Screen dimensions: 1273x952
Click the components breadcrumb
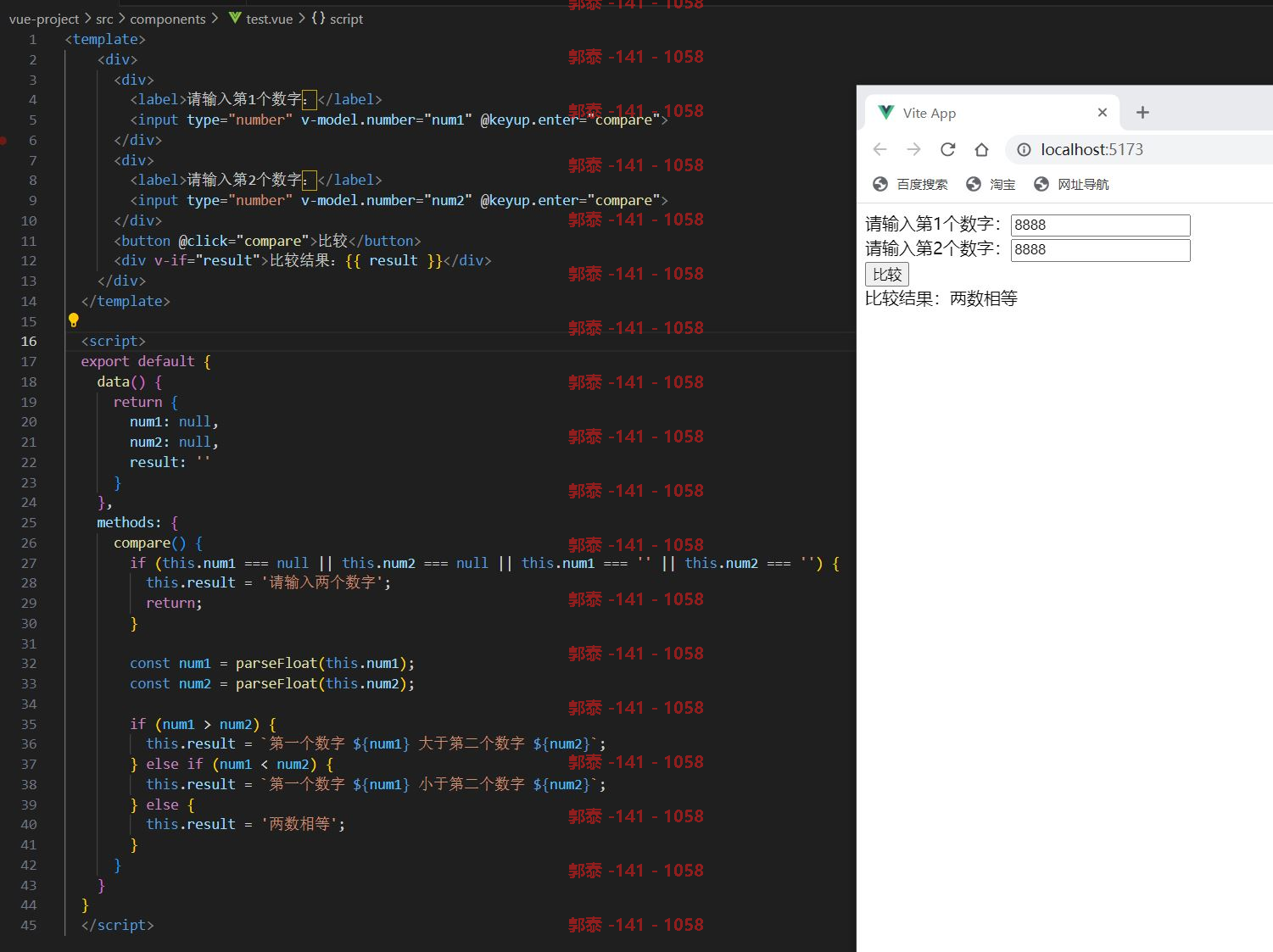[x=168, y=19]
